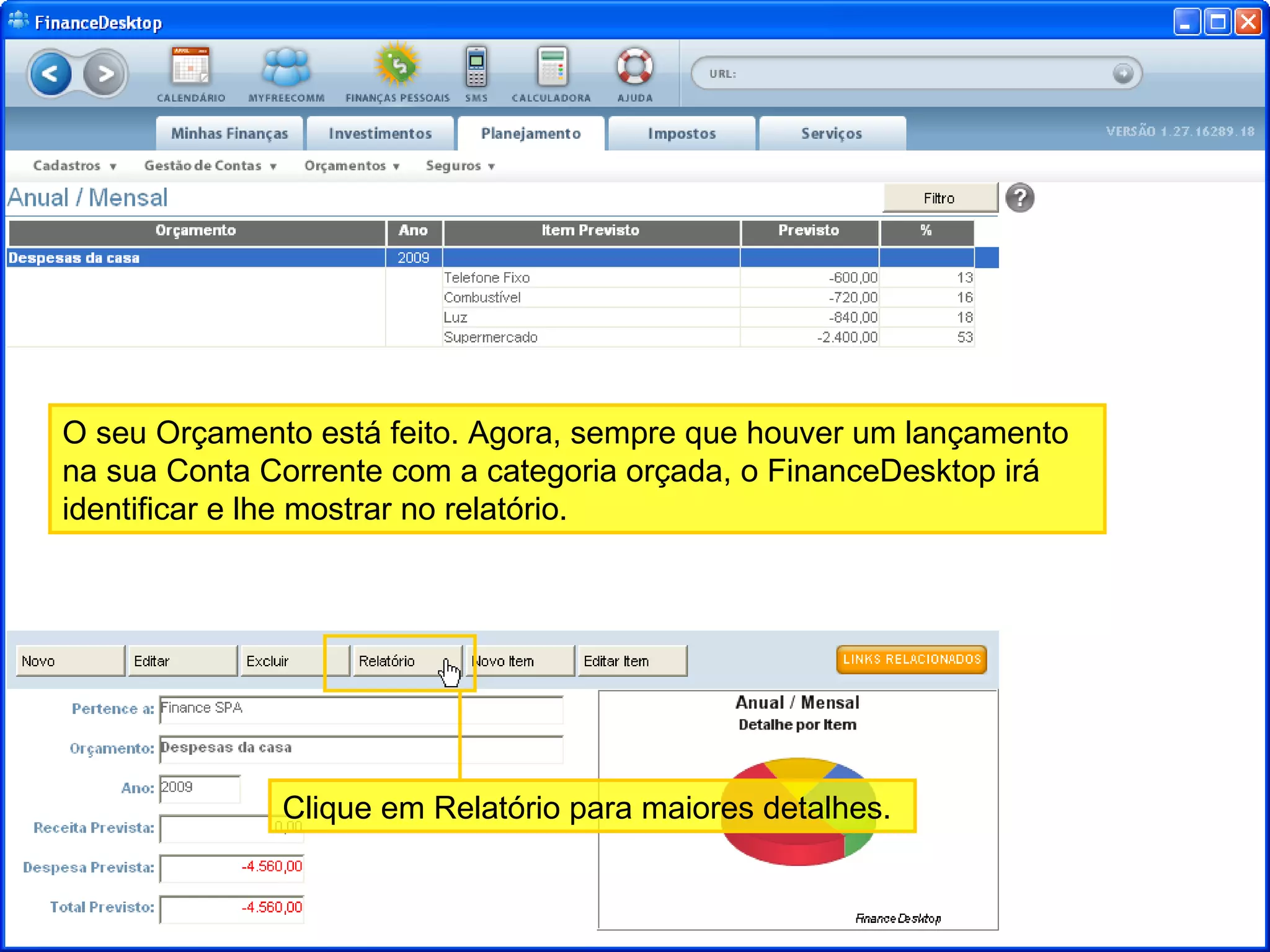
Task: Expand the Cadastros menu
Action: point(74,165)
